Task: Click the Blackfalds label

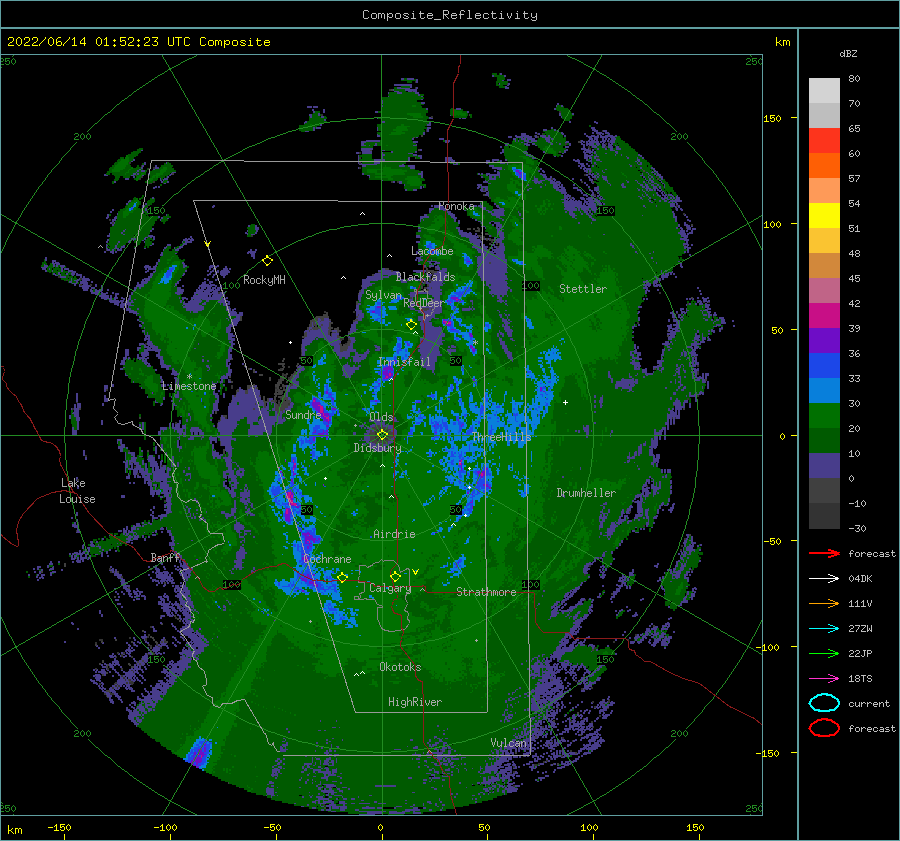Action: click(425, 277)
